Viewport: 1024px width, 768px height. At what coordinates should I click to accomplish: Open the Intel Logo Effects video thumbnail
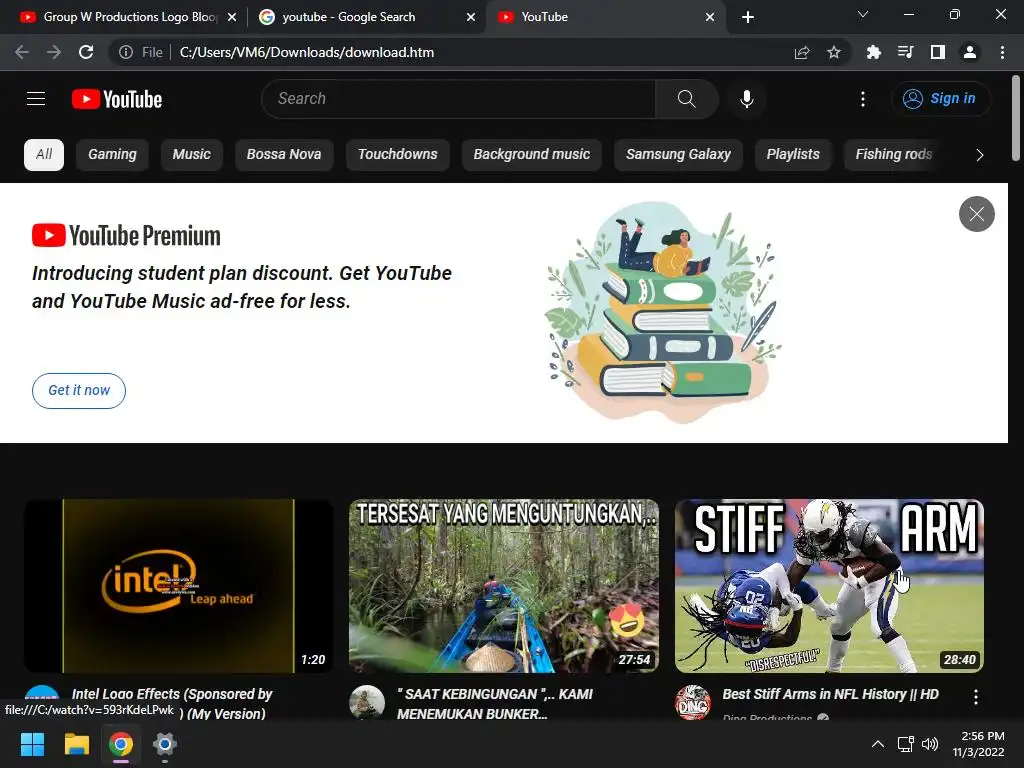point(178,586)
